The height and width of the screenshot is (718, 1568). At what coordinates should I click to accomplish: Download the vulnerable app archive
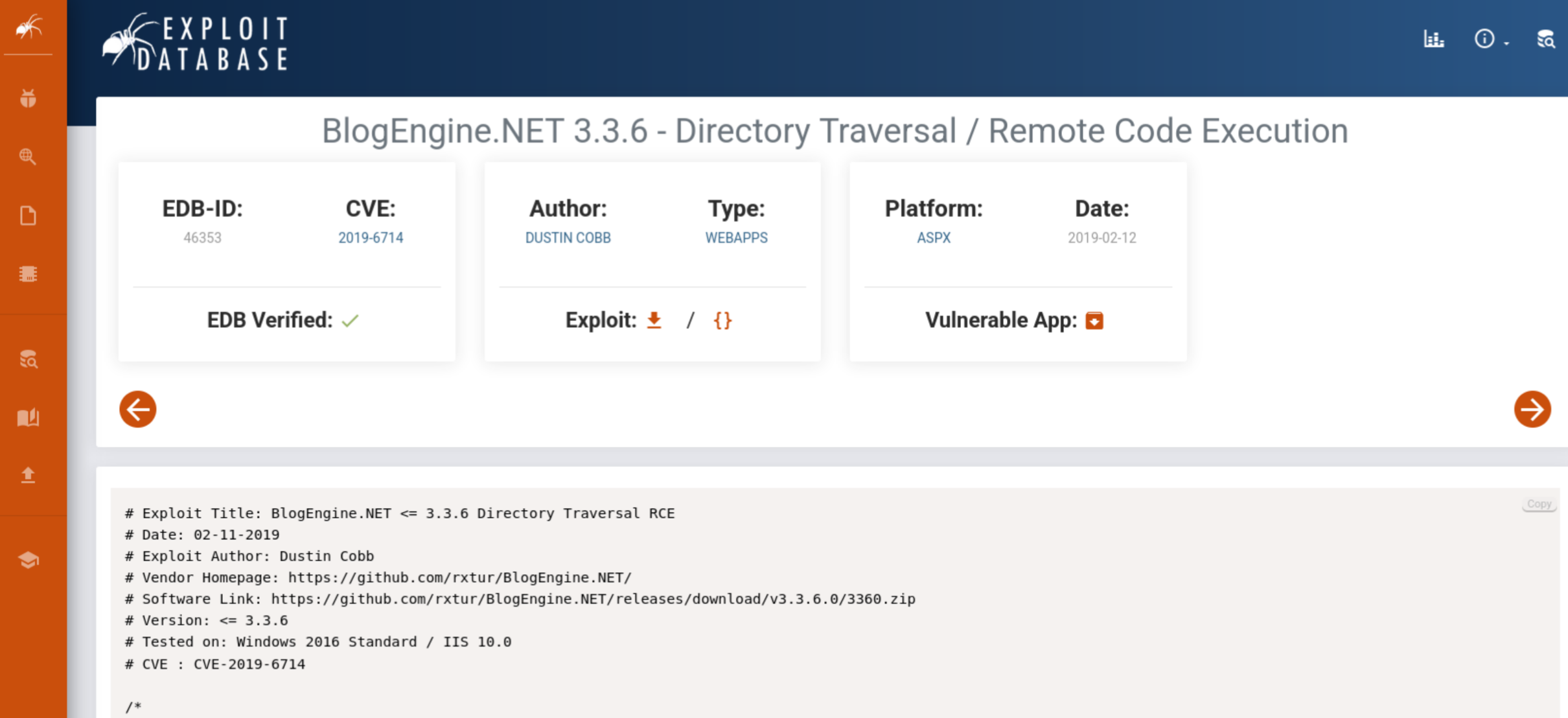[1094, 321]
